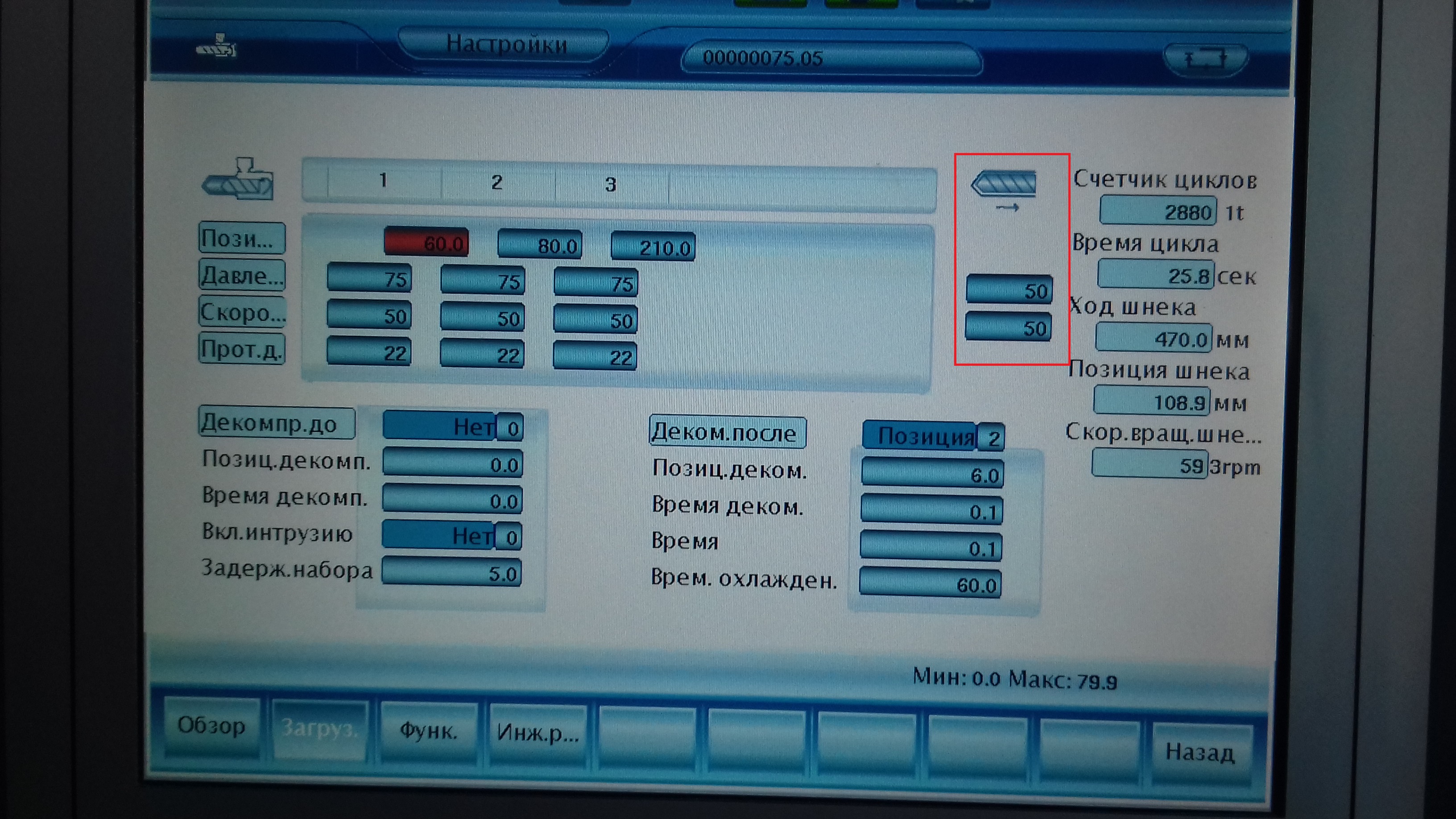Select the highlighted red 60.0 position field
The image size is (1456, 819).
point(427,243)
